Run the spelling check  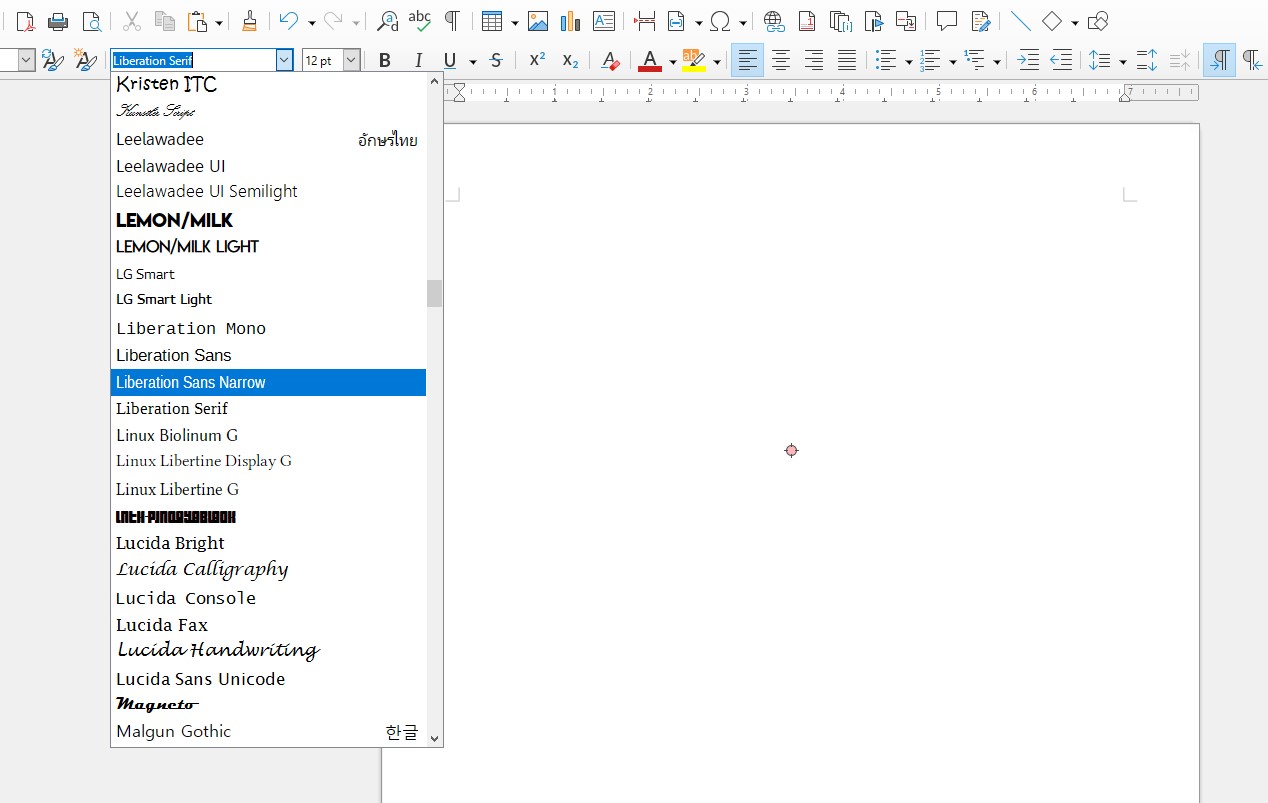[419, 21]
